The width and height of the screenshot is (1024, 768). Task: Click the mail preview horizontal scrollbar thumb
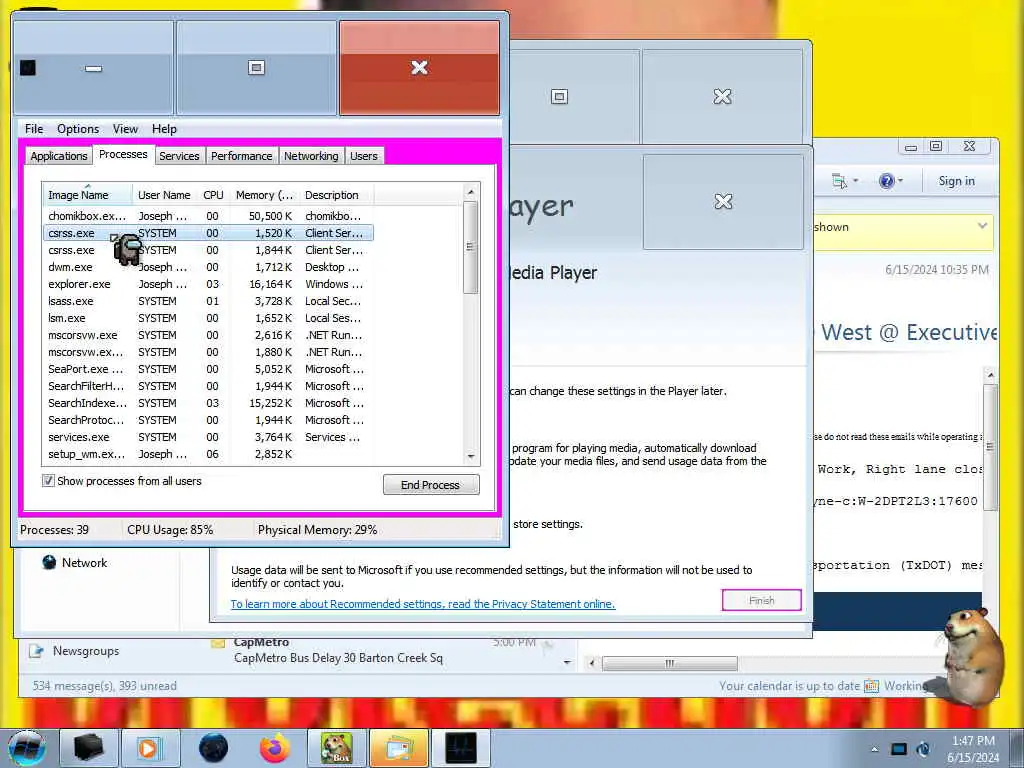pos(669,664)
